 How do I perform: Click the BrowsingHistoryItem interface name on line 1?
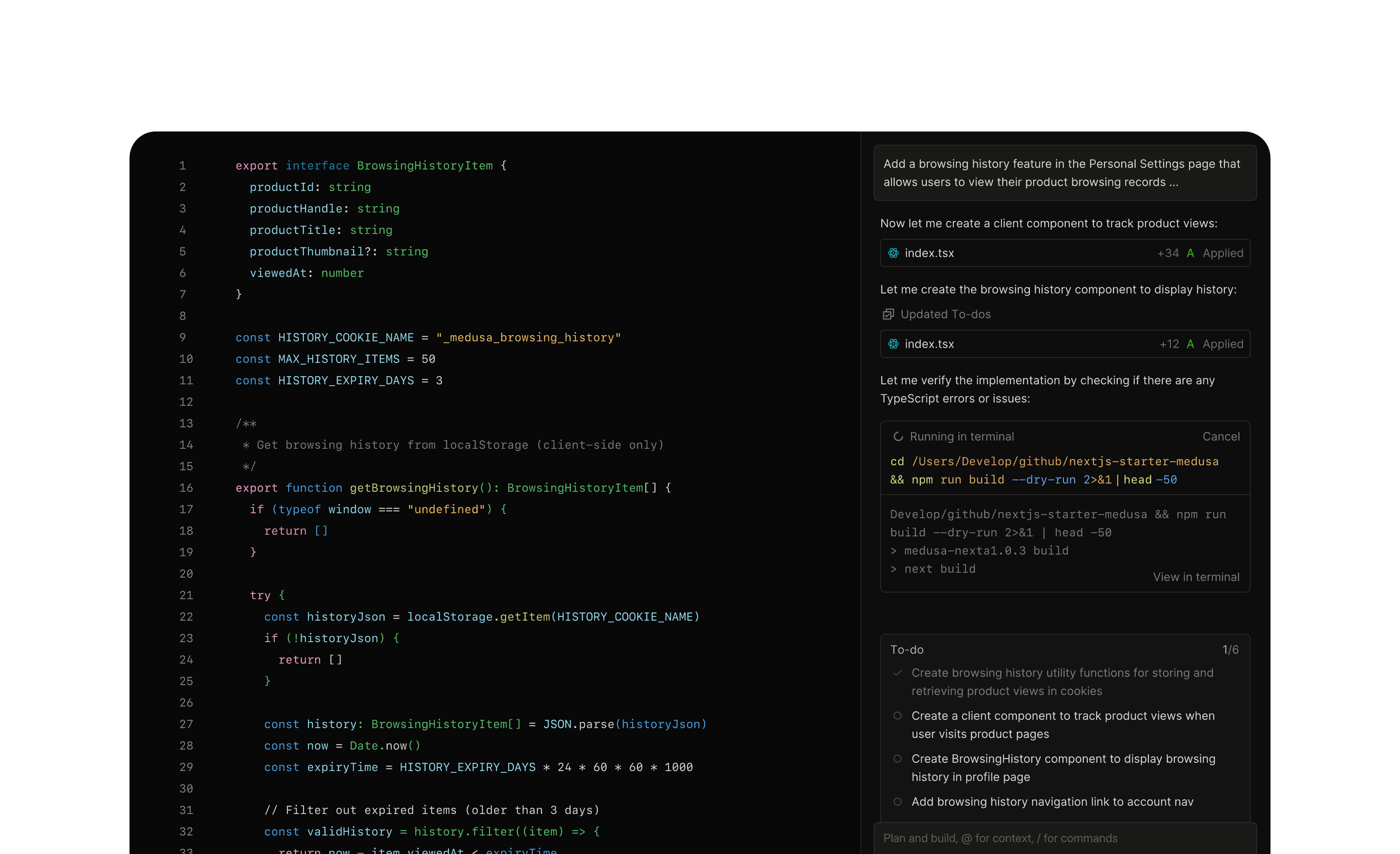425,166
